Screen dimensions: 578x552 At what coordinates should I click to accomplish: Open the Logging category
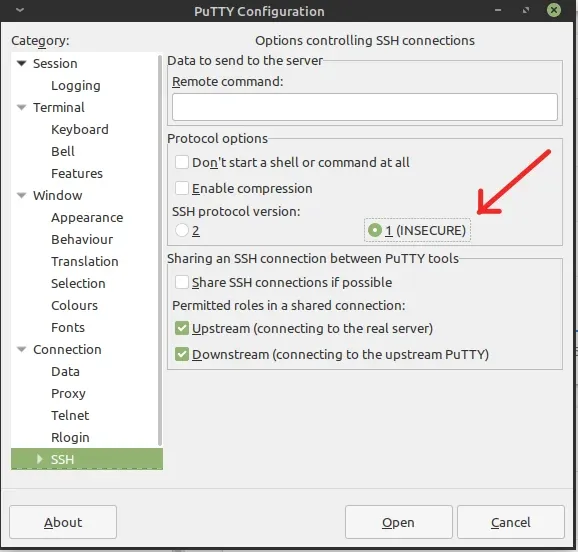(x=76, y=86)
